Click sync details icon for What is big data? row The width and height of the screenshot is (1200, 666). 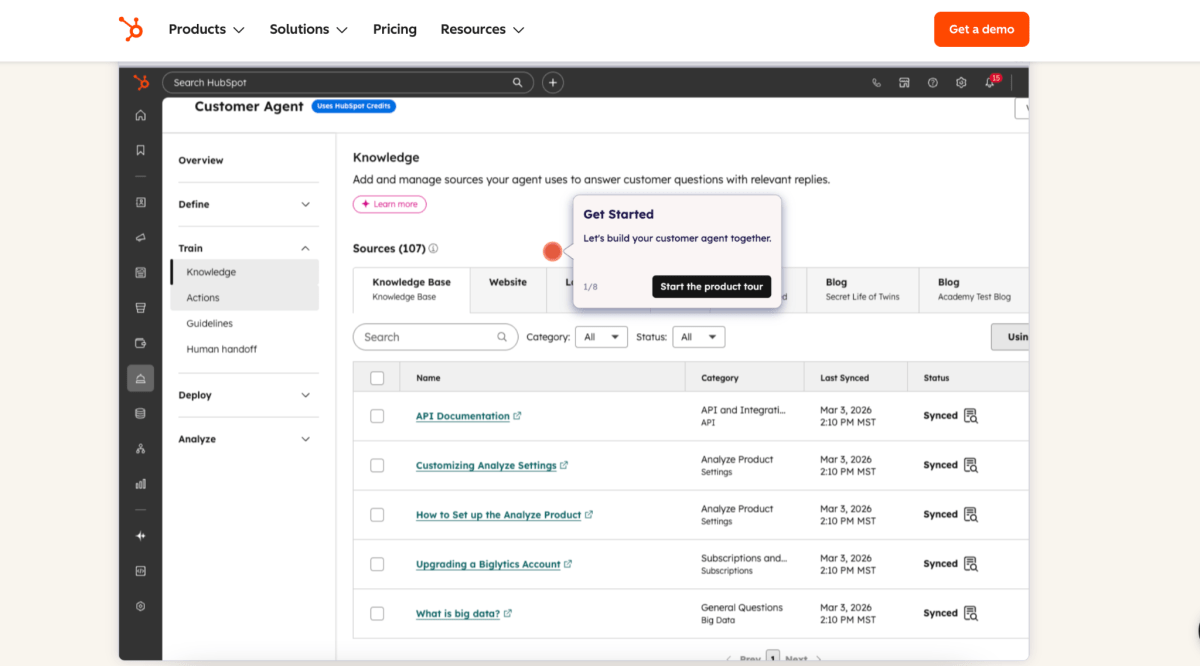pyautogui.click(x=971, y=613)
